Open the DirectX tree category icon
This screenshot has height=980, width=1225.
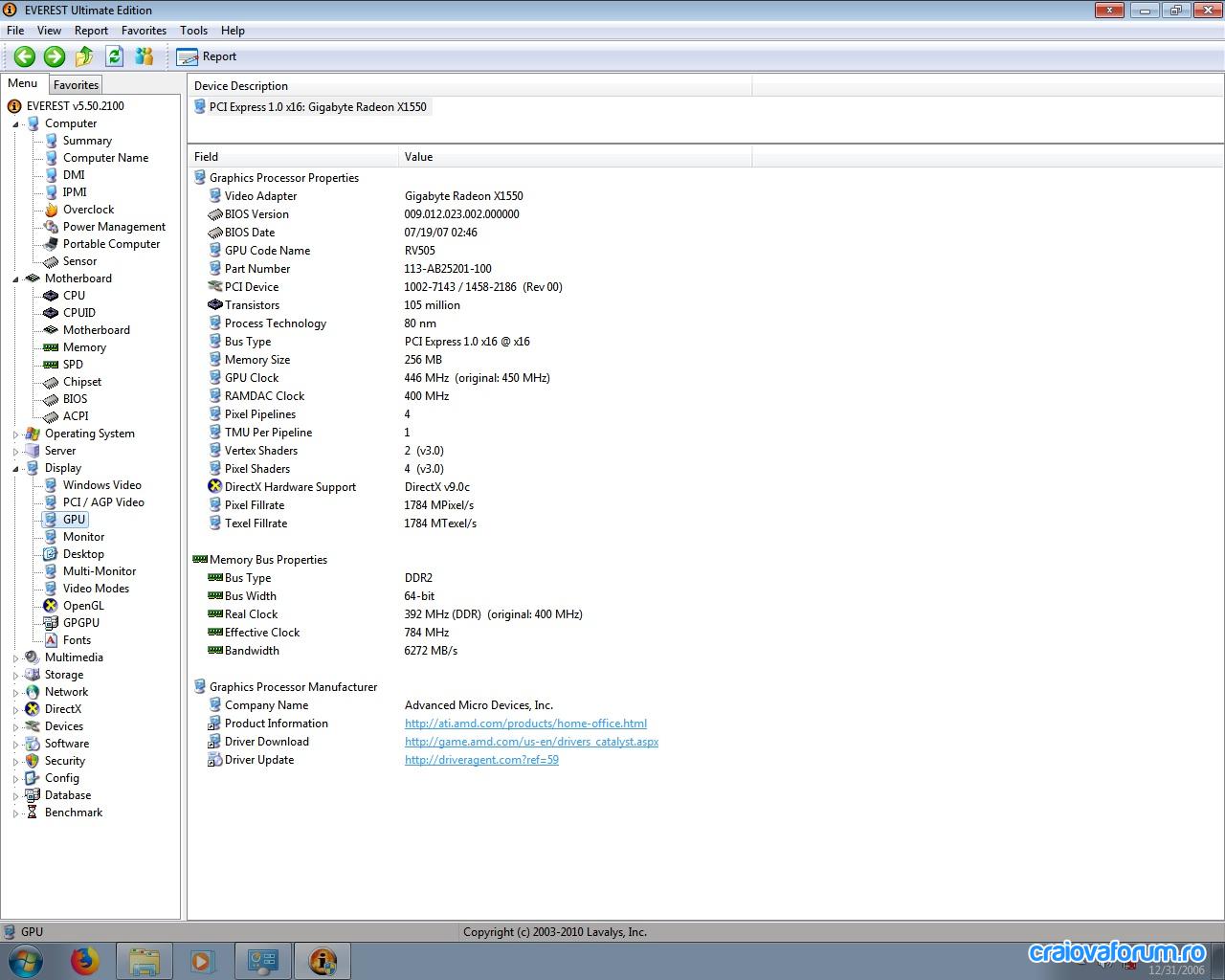pyautogui.click(x=33, y=709)
